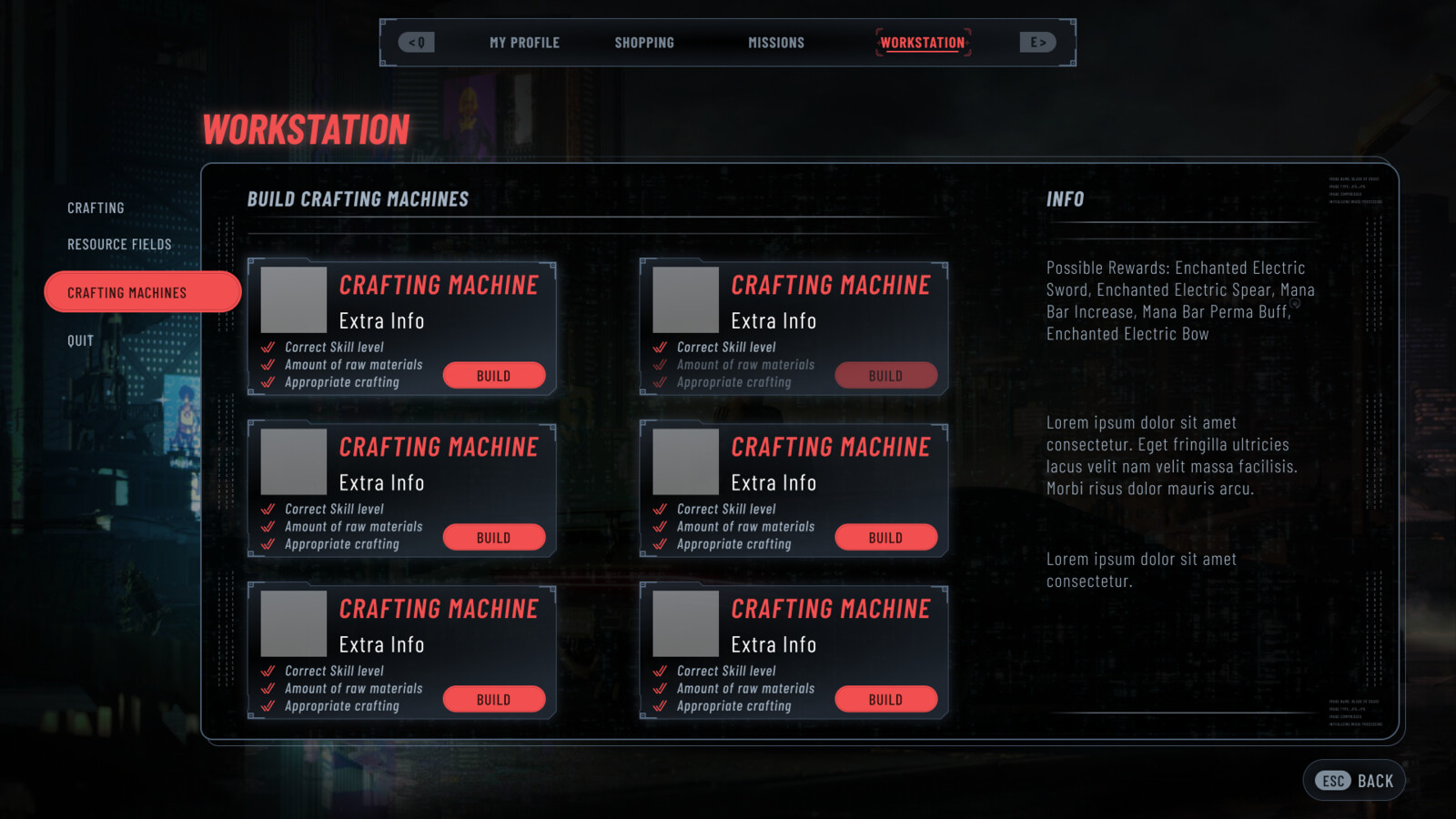The image size is (1456, 819).
Task: Select the Workstation tab
Action: click(x=923, y=43)
